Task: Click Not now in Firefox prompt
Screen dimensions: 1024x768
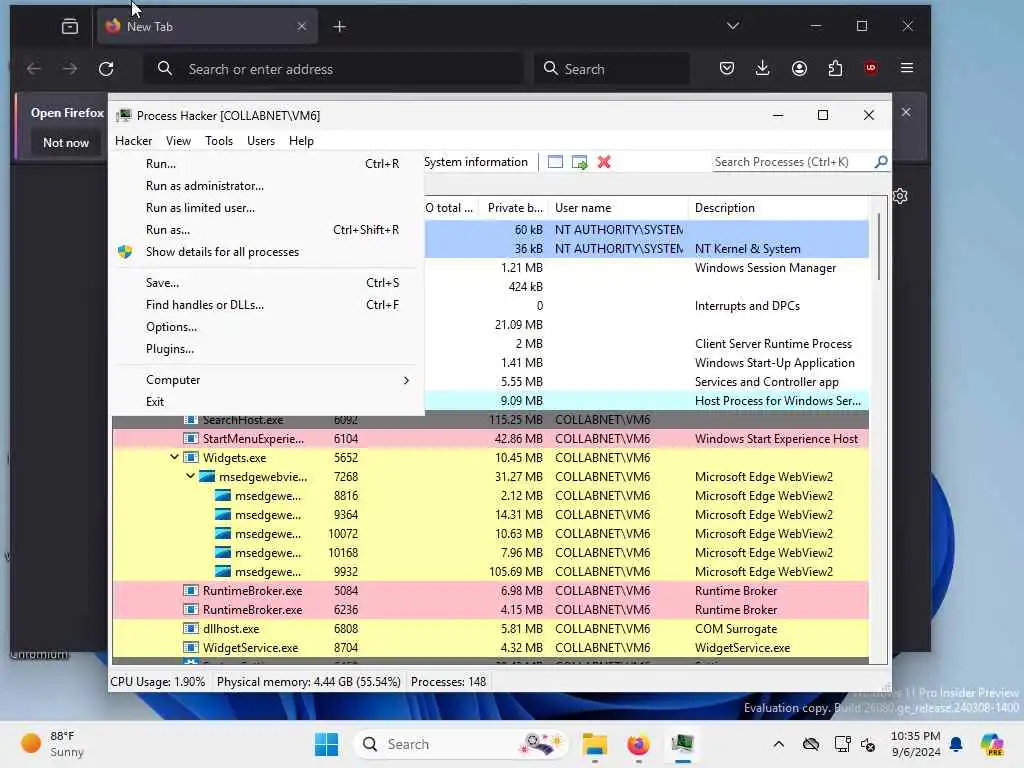Action: point(66,143)
